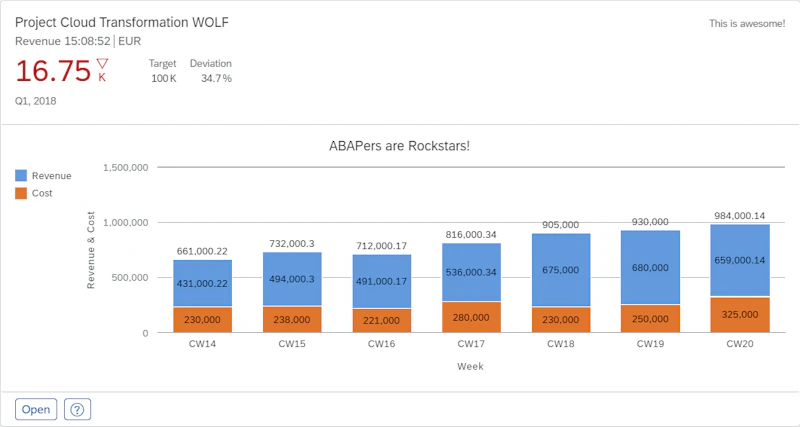Click the CW20 axis label

point(740,344)
